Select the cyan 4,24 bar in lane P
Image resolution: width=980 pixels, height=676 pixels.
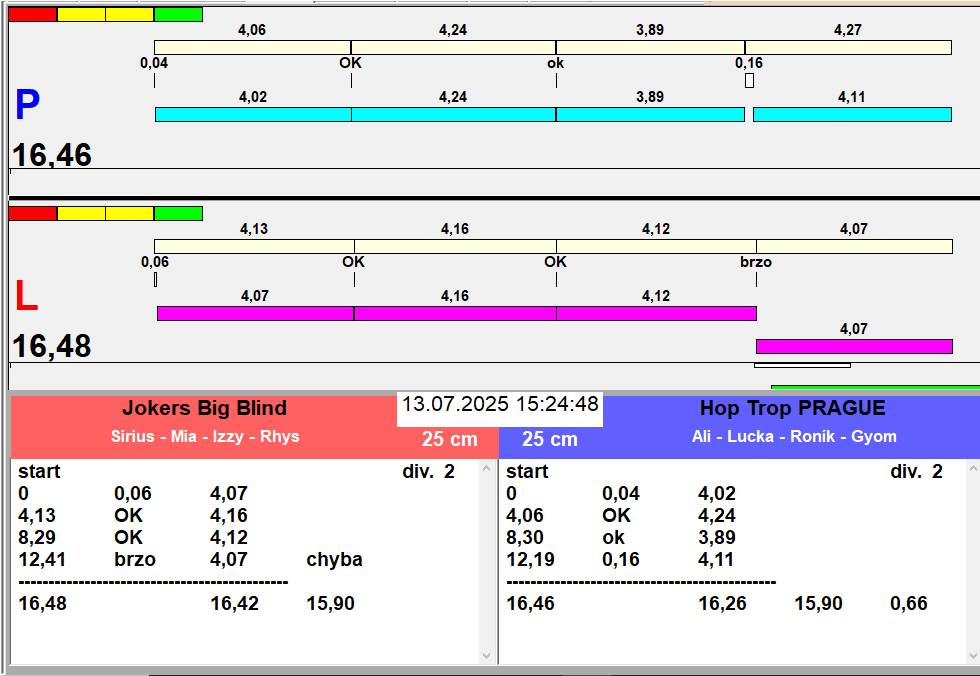coord(454,114)
